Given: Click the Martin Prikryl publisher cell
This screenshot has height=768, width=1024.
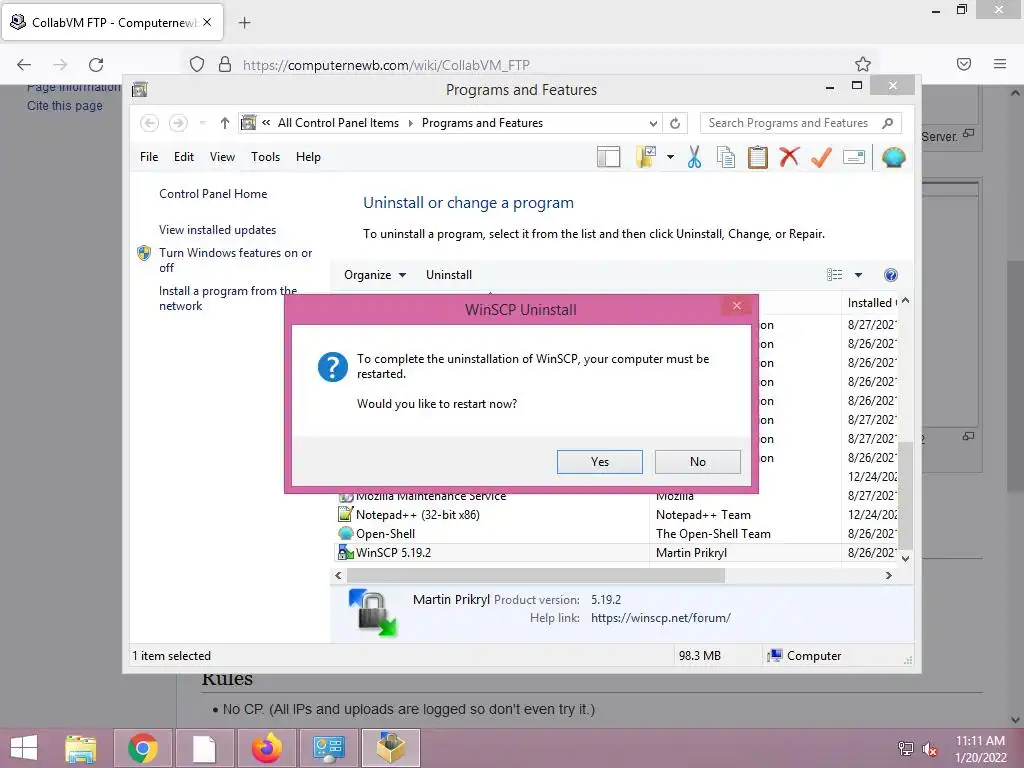Looking at the screenshot, I should [691, 552].
